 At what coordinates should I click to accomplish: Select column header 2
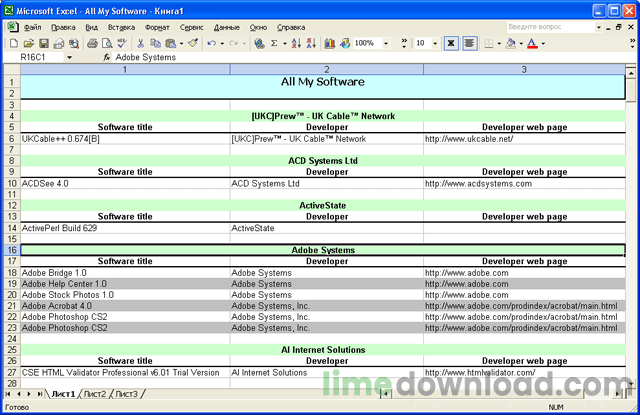pos(327,69)
